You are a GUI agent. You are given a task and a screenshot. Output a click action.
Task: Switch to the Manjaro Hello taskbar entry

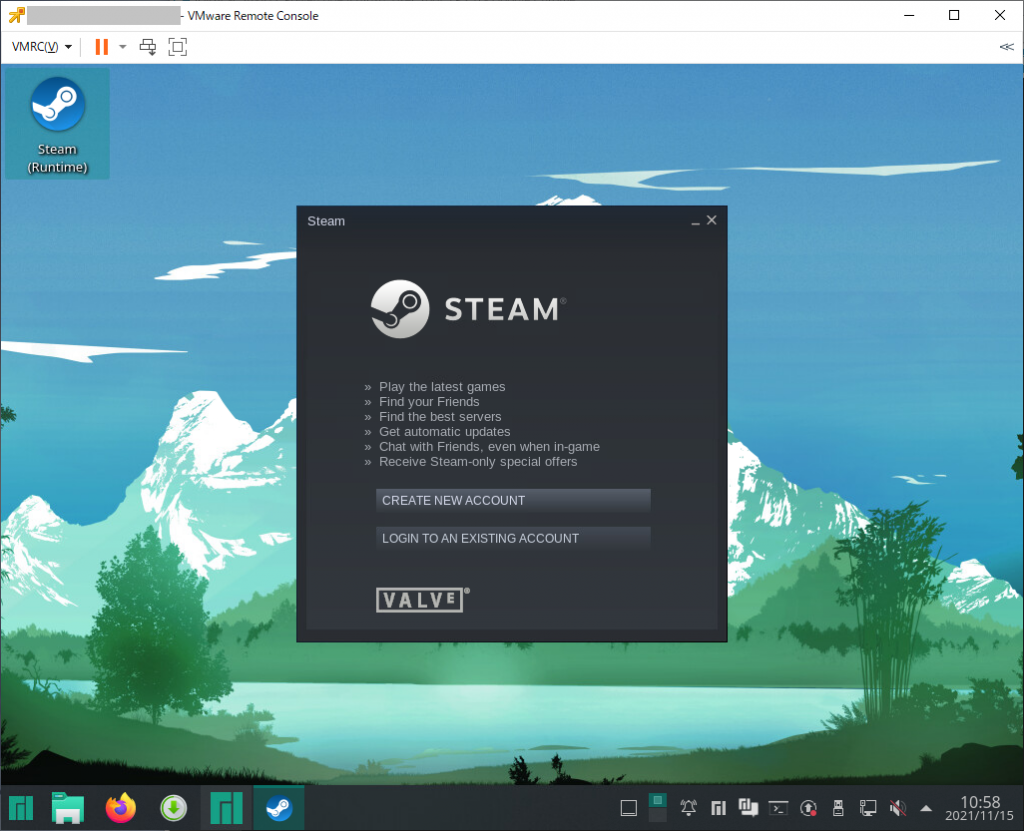coord(226,808)
